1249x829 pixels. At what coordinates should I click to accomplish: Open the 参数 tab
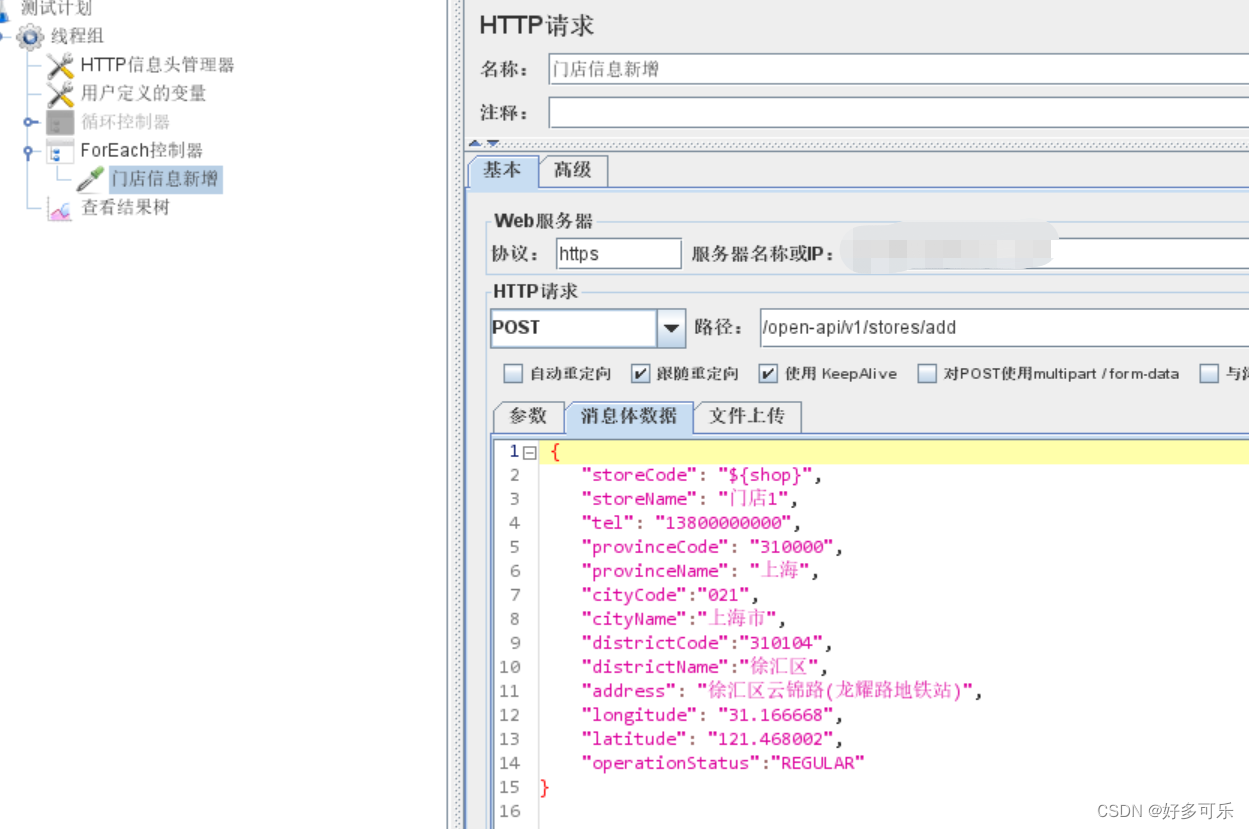coord(528,416)
